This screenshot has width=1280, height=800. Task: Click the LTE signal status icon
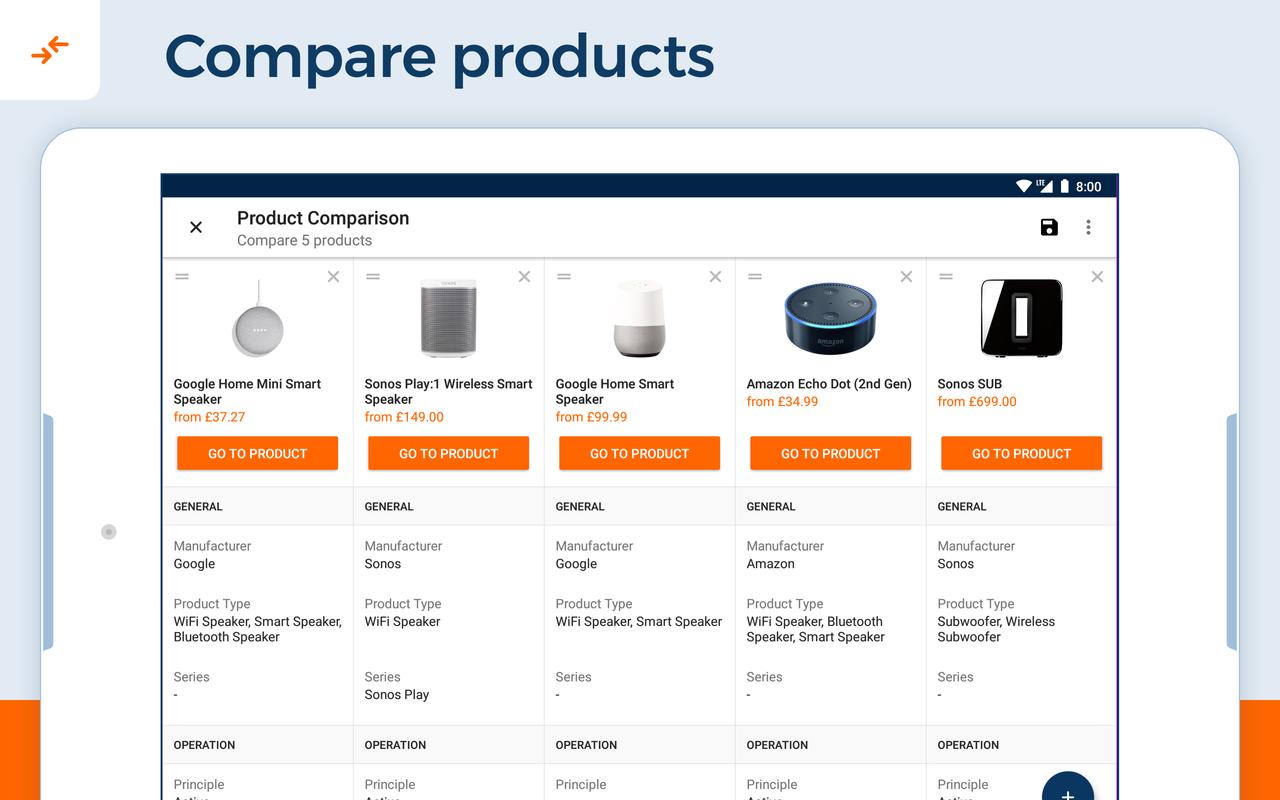[x=1044, y=186]
